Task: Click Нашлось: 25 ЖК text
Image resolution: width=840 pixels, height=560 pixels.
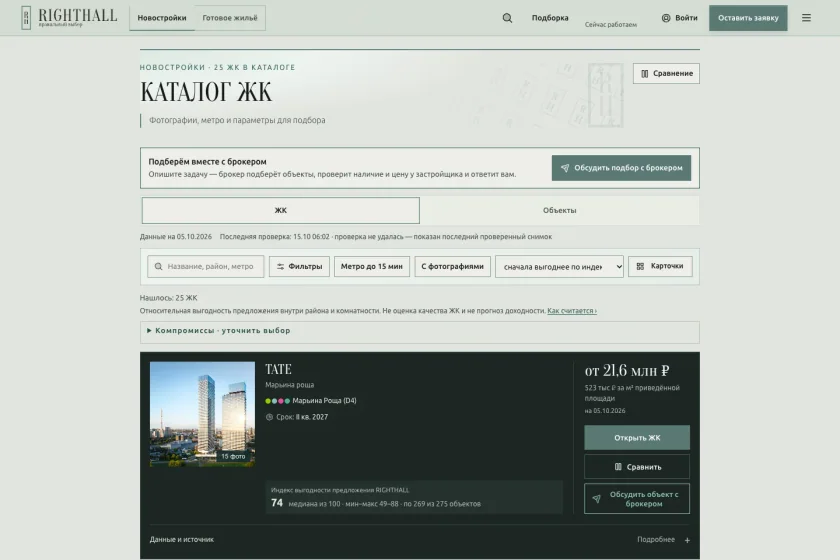Action: click(x=168, y=298)
